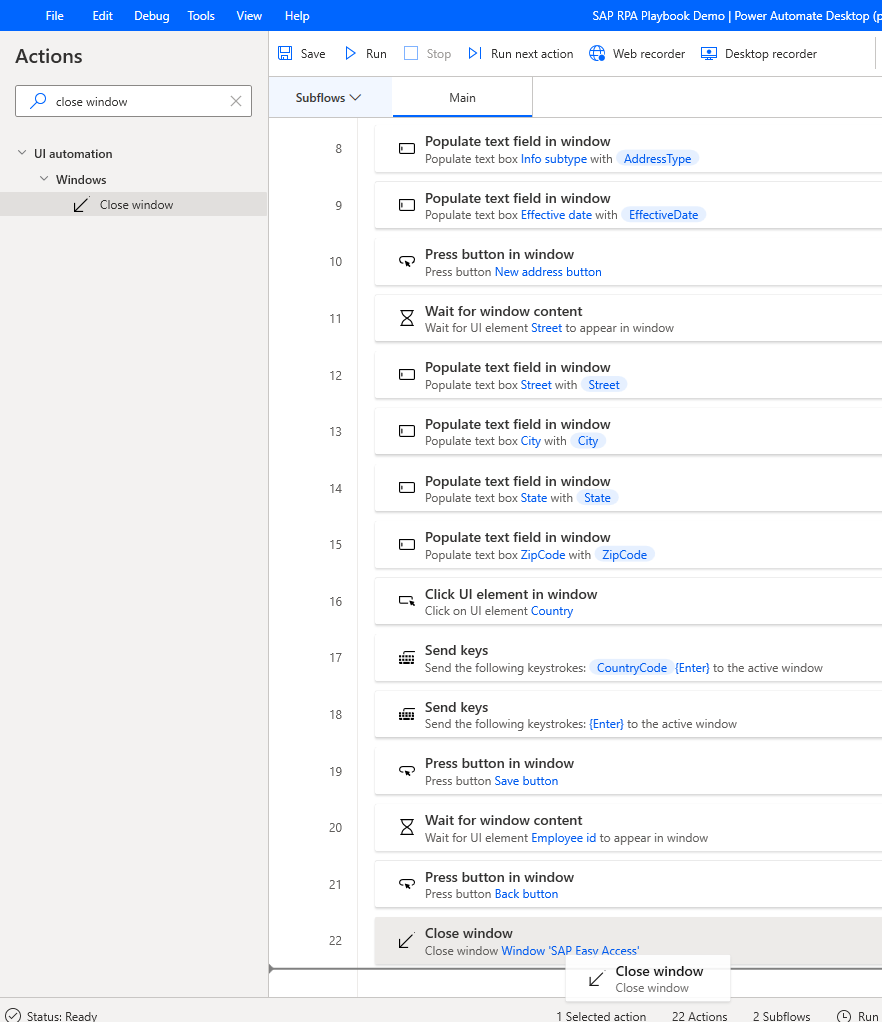
Task: Select Close window action in tree
Action: 134,204
